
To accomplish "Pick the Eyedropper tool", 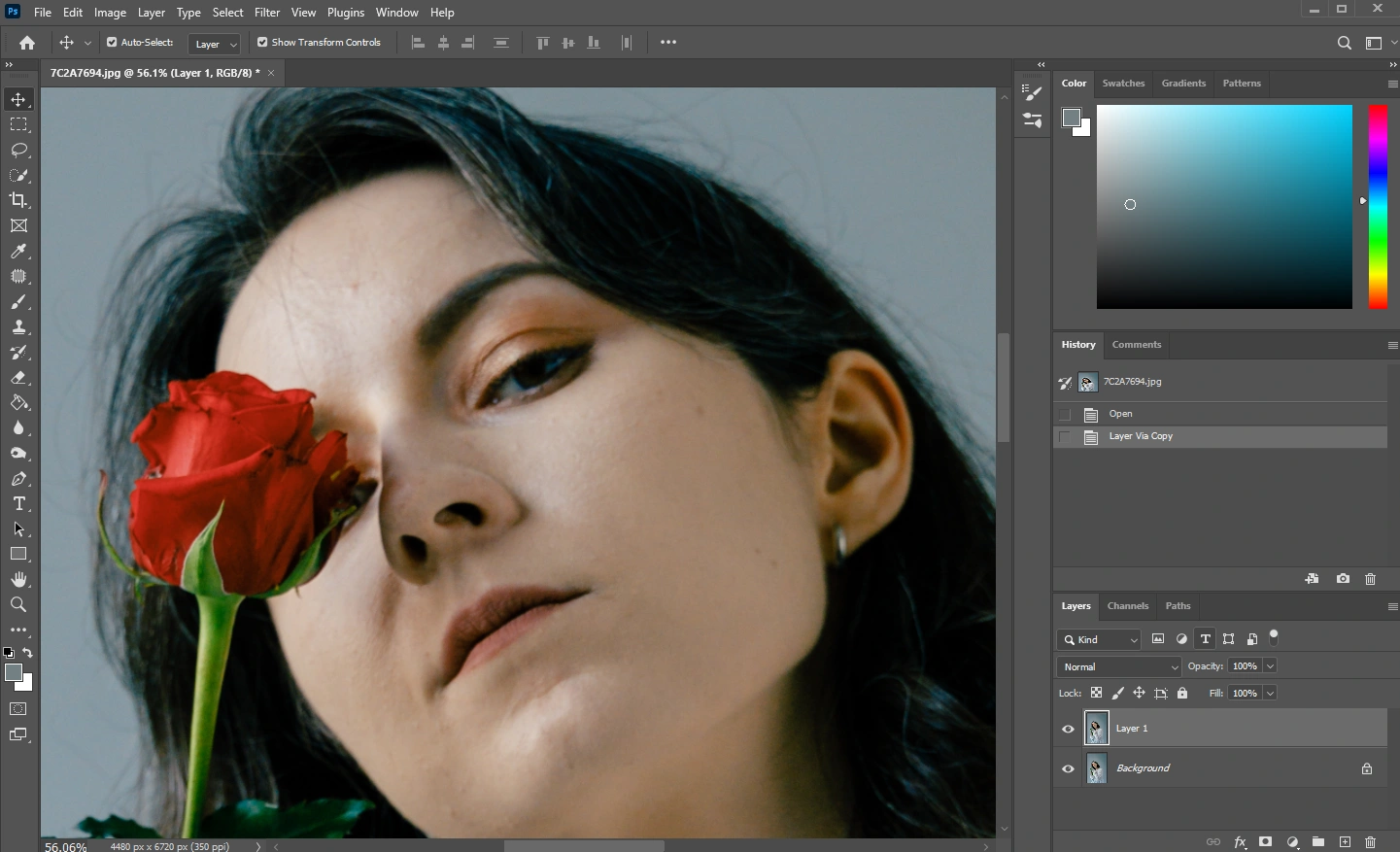I will 18,251.
